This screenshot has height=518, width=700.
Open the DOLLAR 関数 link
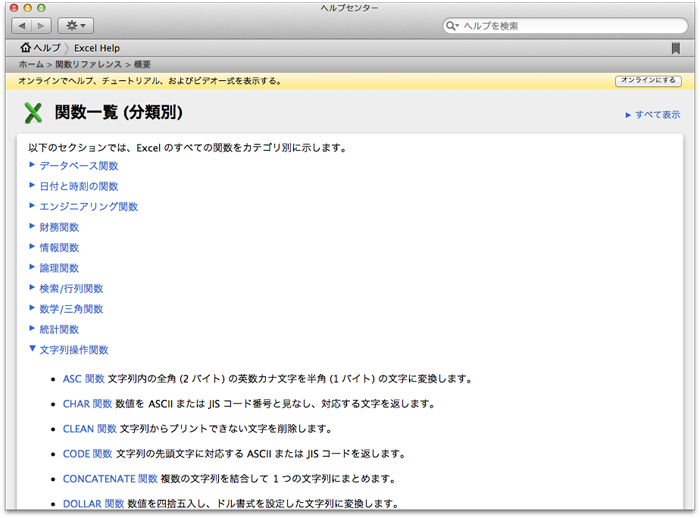click(x=93, y=504)
